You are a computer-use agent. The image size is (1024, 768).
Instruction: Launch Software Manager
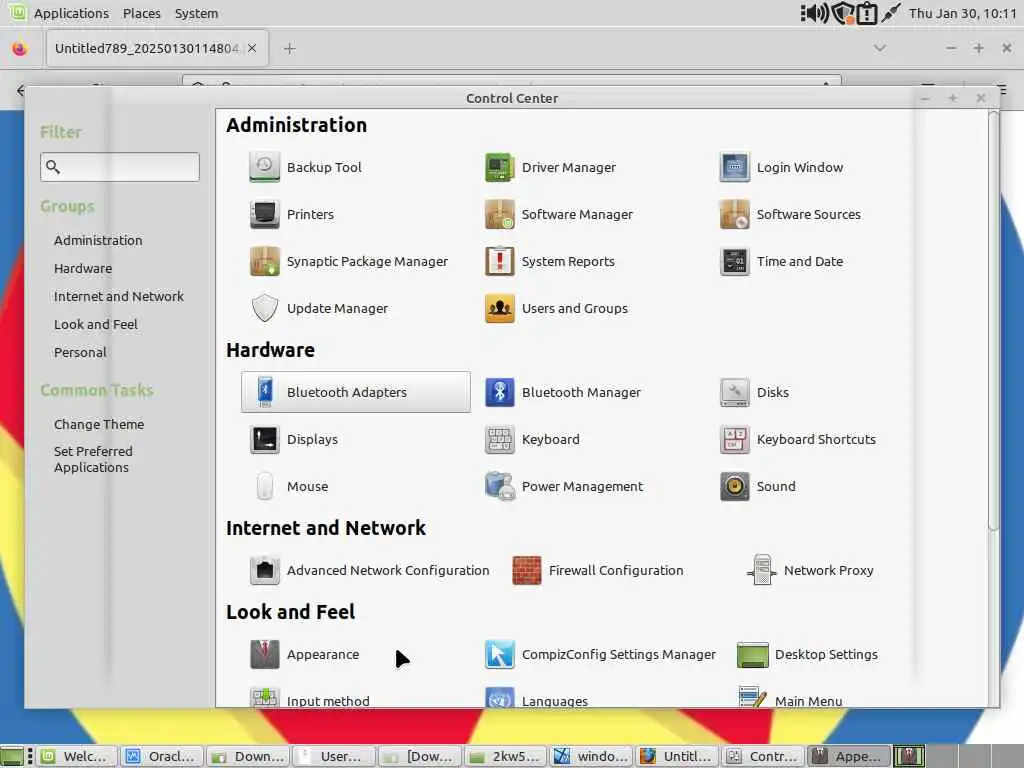tap(559, 214)
